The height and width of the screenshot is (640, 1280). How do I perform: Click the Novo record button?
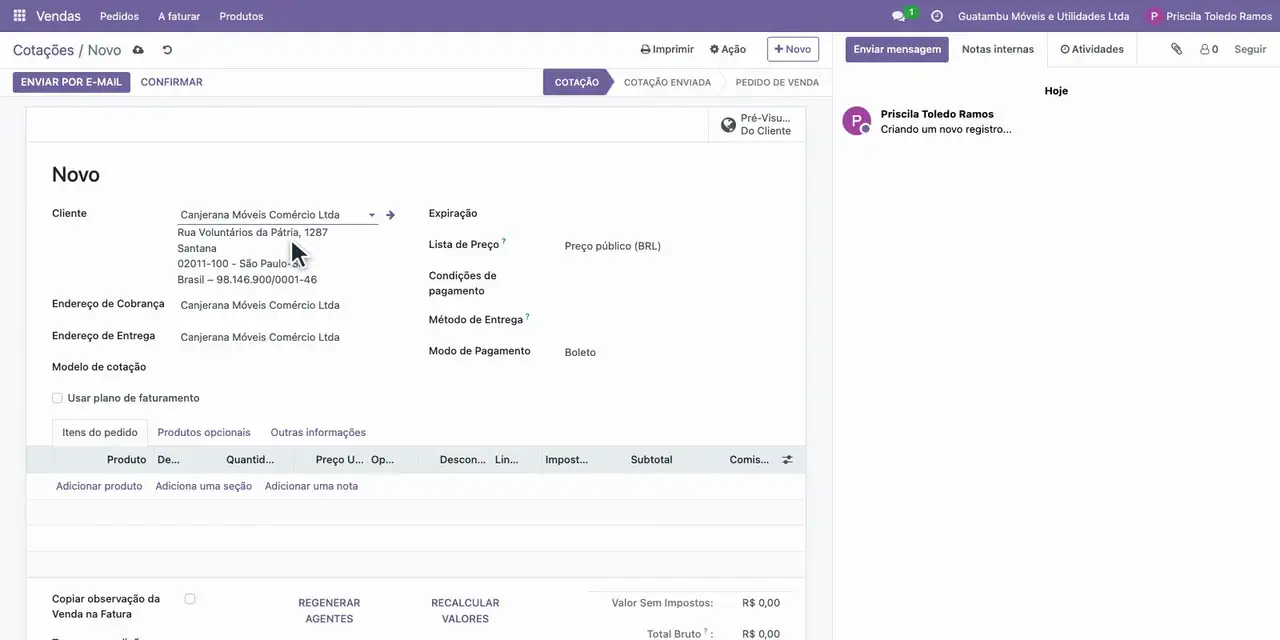(x=793, y=49)
